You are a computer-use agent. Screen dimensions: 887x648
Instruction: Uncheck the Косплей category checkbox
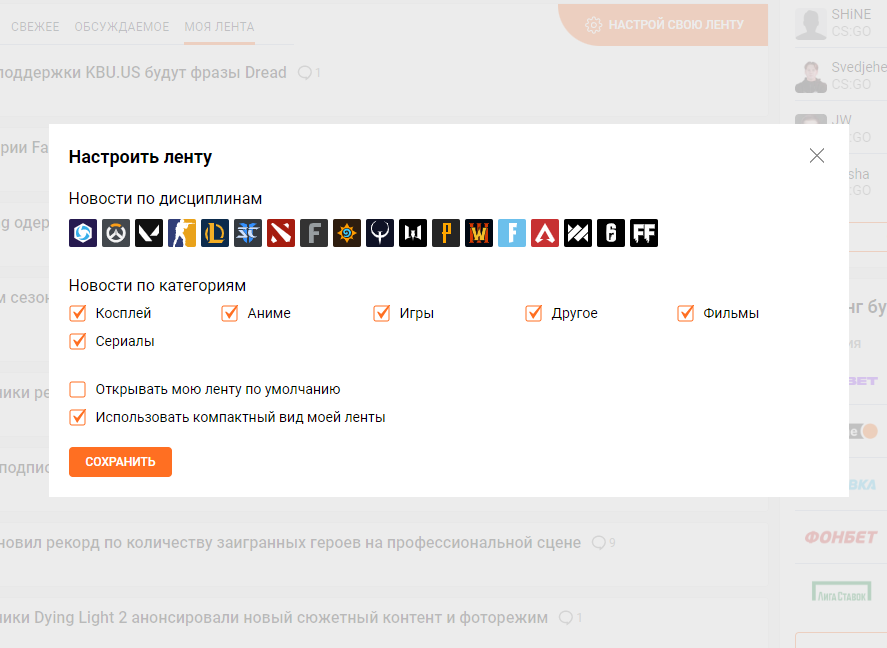[x=77, y=313]
